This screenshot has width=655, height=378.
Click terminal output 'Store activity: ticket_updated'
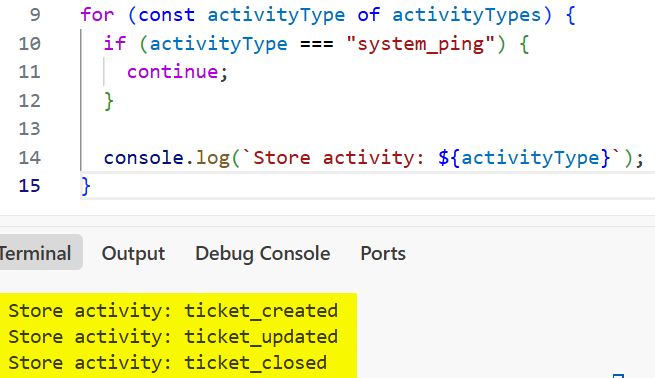173,337
